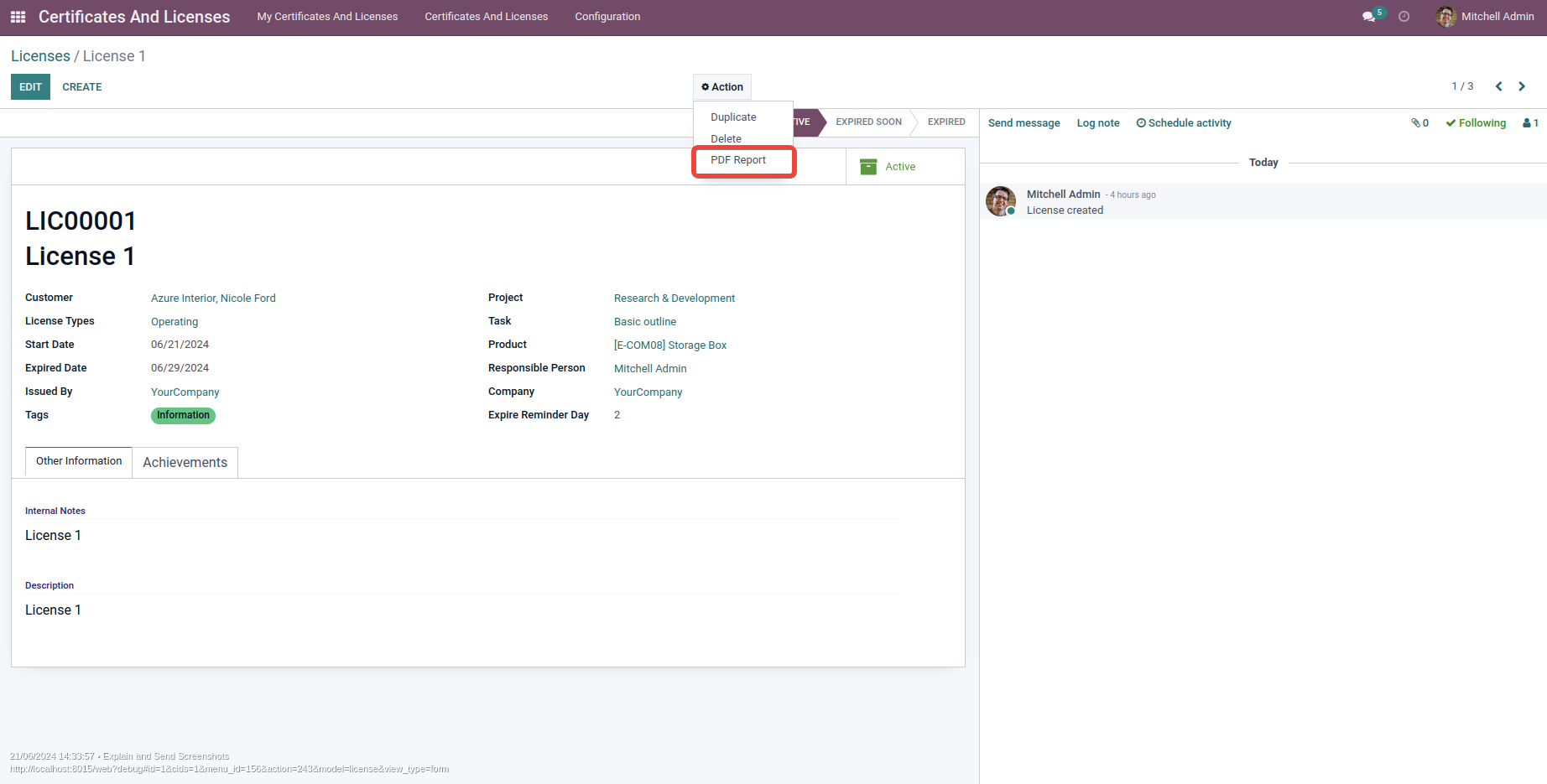Open the Company field YourCompany link
Screen dimensions: 1547x784
coord(648,392)
